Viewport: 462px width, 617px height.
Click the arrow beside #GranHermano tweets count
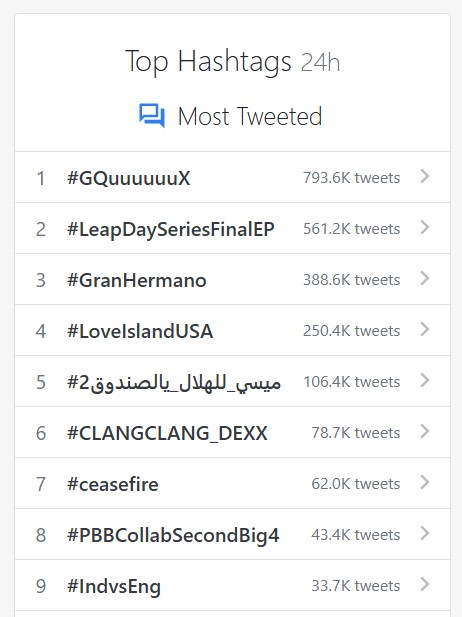click(x=424, y=278)
